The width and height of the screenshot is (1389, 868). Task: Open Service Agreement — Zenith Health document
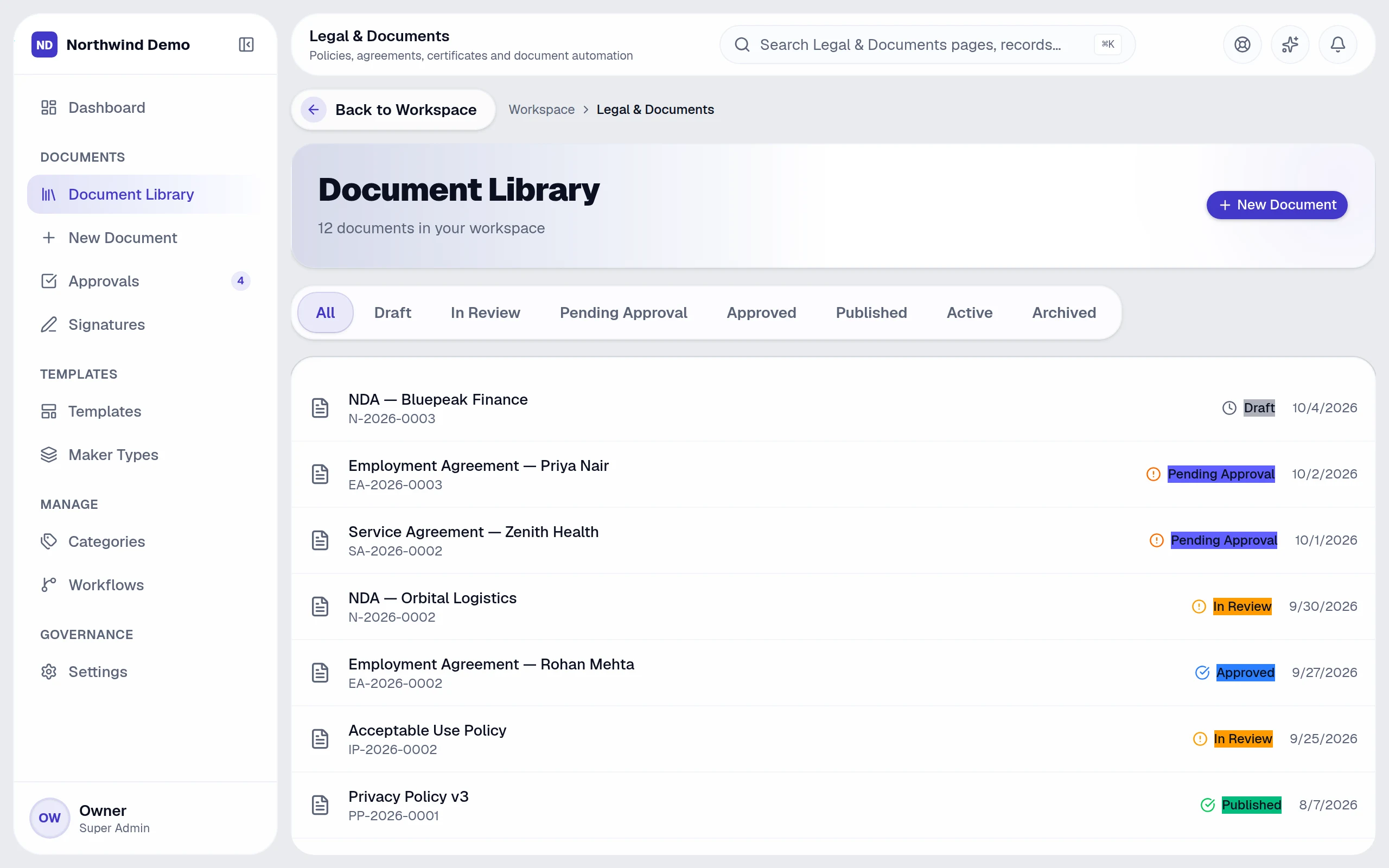(833, 541)
